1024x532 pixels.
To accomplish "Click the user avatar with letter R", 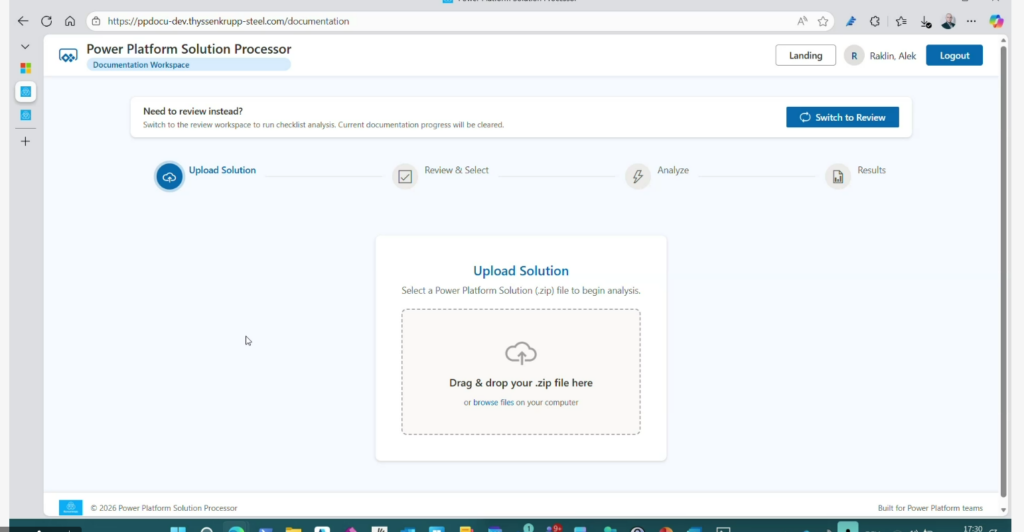I will click(x=854, y=56).
